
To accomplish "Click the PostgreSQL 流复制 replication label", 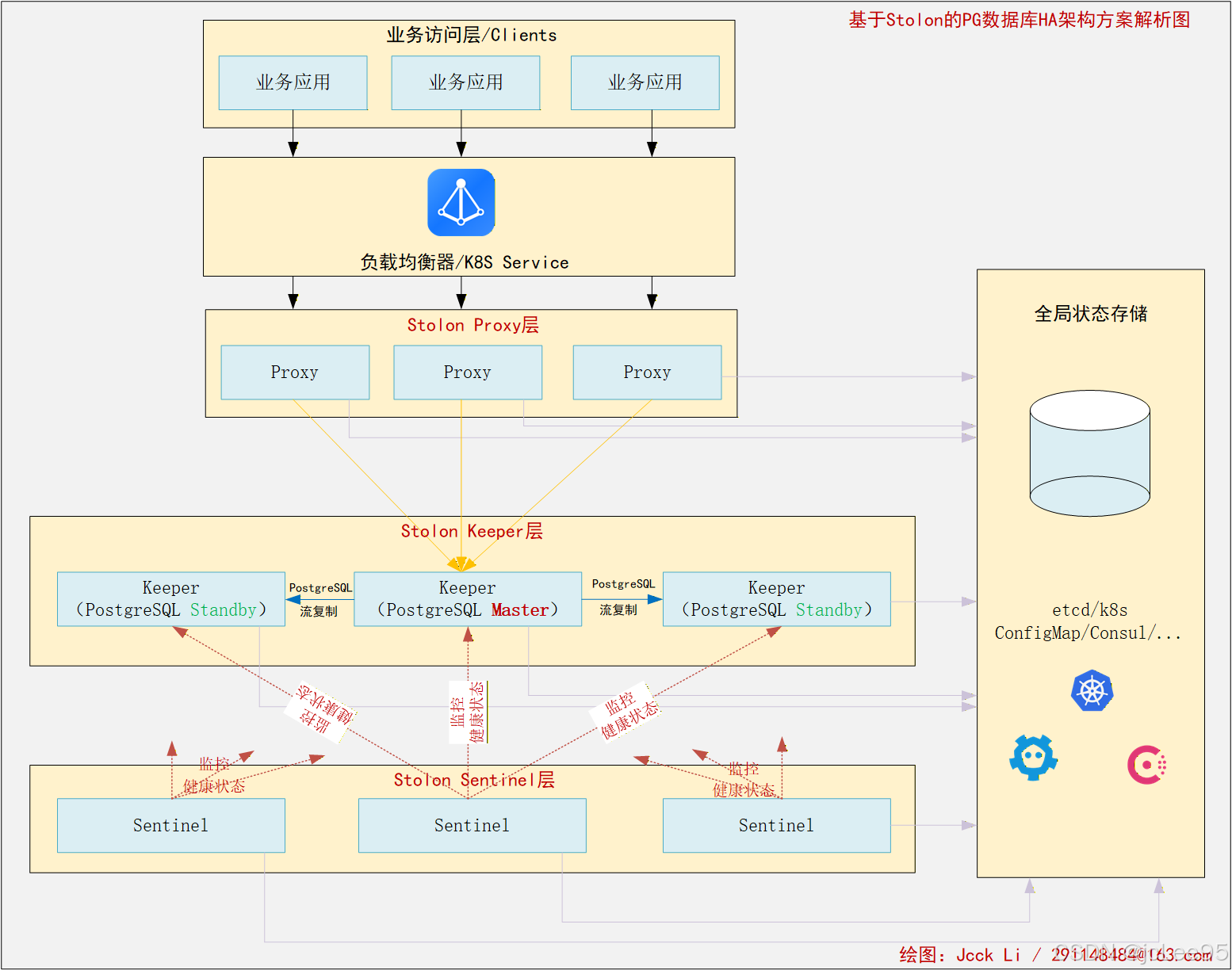I will [x=320, y=599].
